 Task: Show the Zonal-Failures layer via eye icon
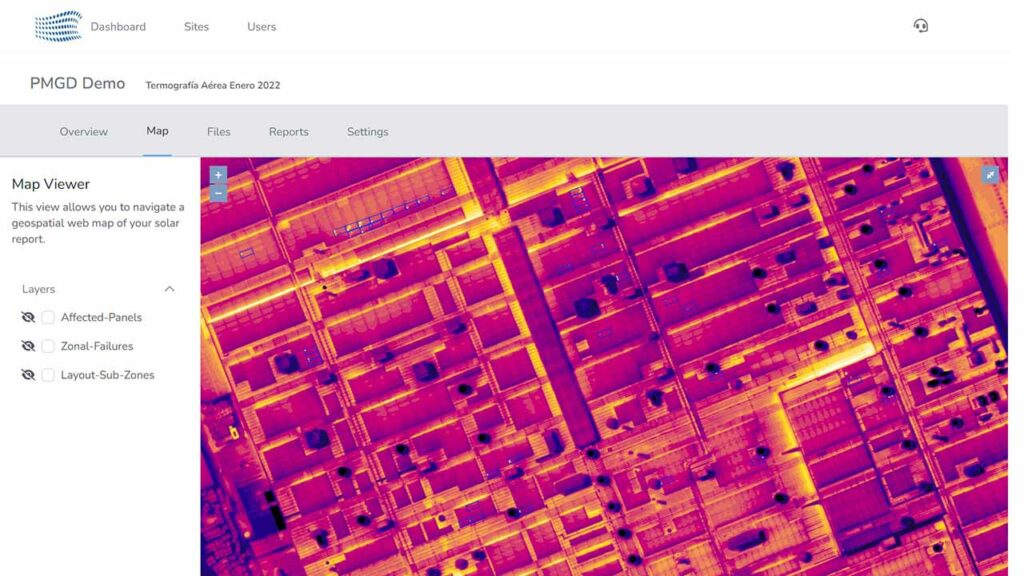(x=28, y=346)
